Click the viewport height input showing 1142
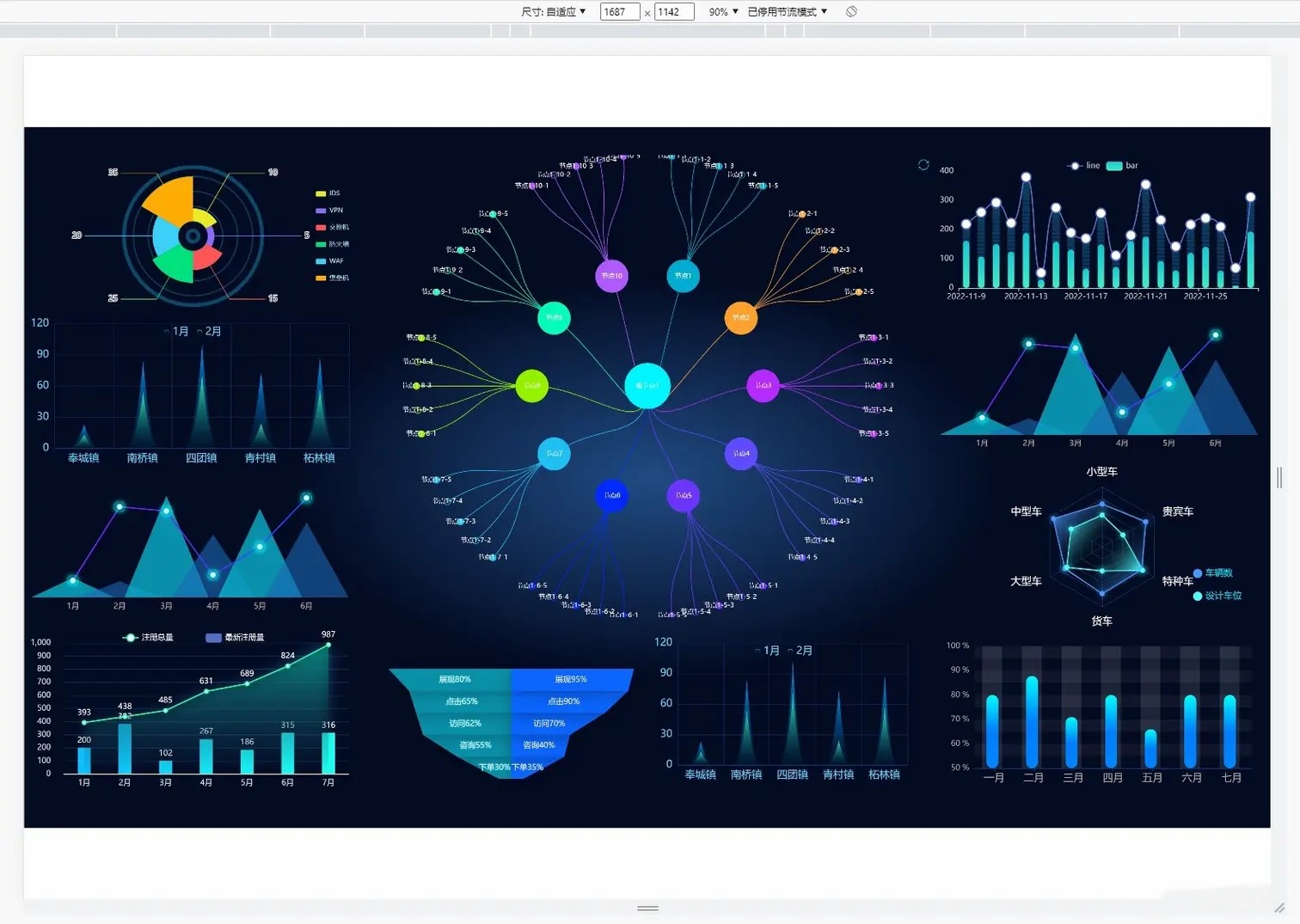Viewport: 1300px width, 924px height. (673, 12)
